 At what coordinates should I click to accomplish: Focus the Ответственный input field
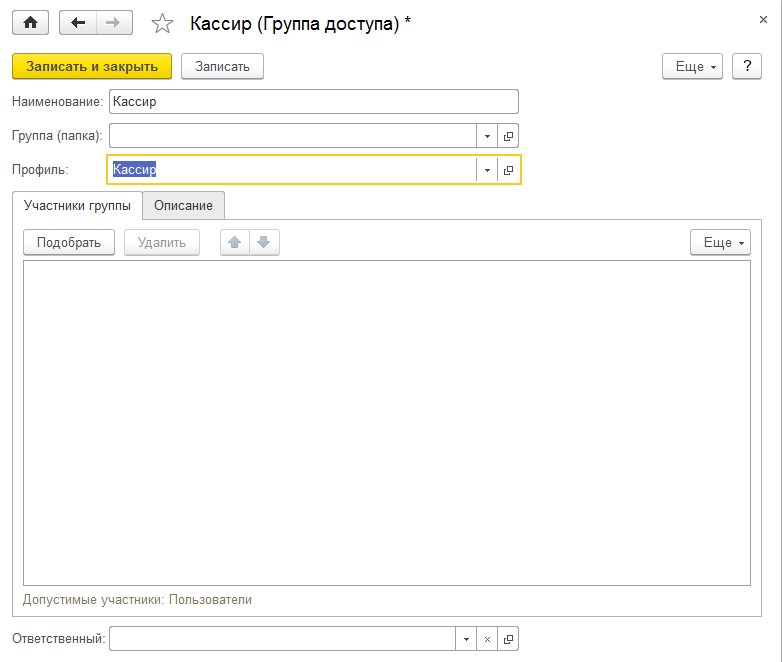click(x=282, y=639)
